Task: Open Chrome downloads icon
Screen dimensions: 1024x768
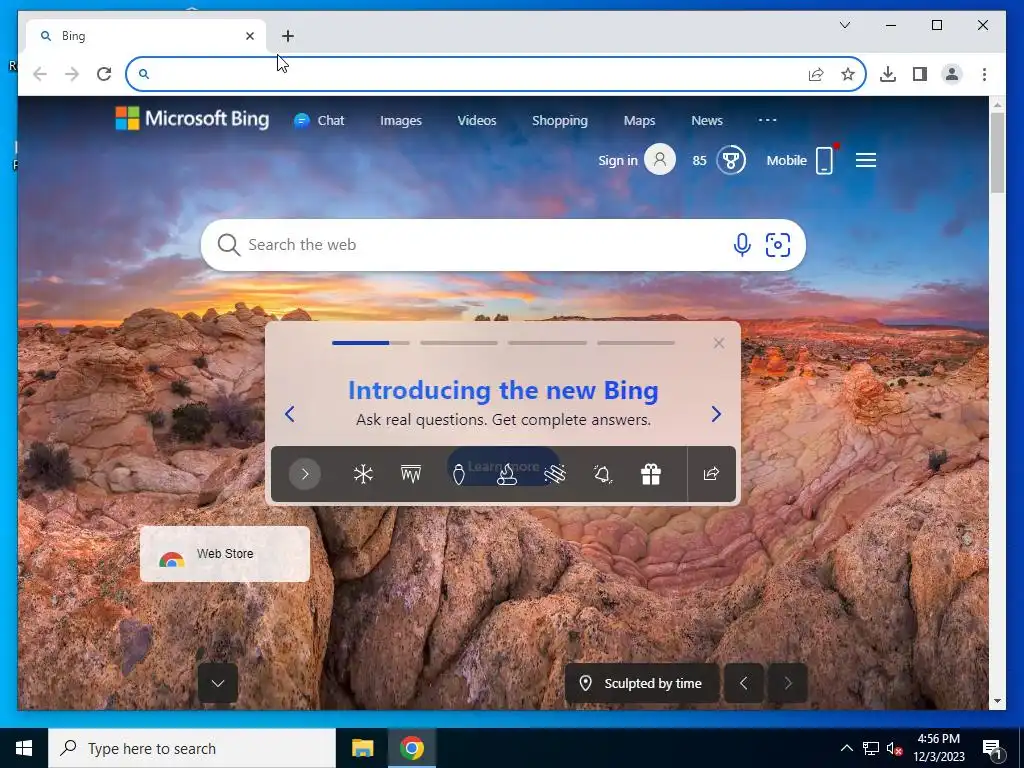Action: [x=888, y=74]
